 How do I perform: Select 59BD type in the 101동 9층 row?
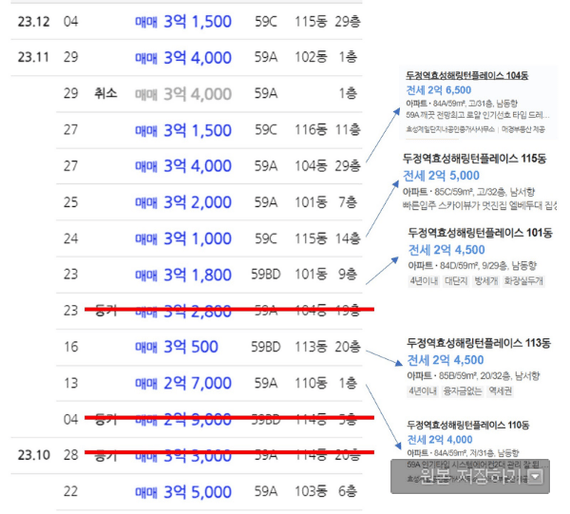coord(266,274)
